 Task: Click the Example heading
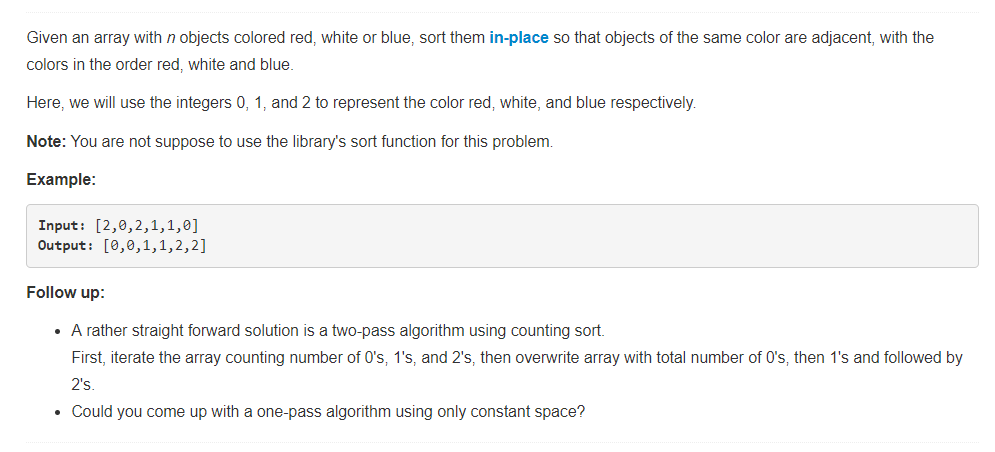click(61, 180)
